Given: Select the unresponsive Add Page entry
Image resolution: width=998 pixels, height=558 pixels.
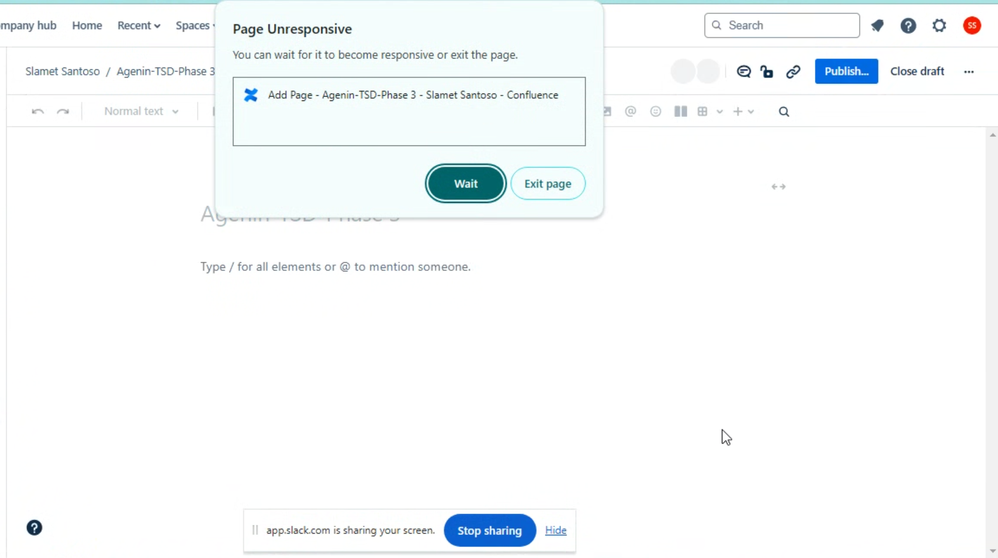Looking at the screenshot, I should click(409, 95).
